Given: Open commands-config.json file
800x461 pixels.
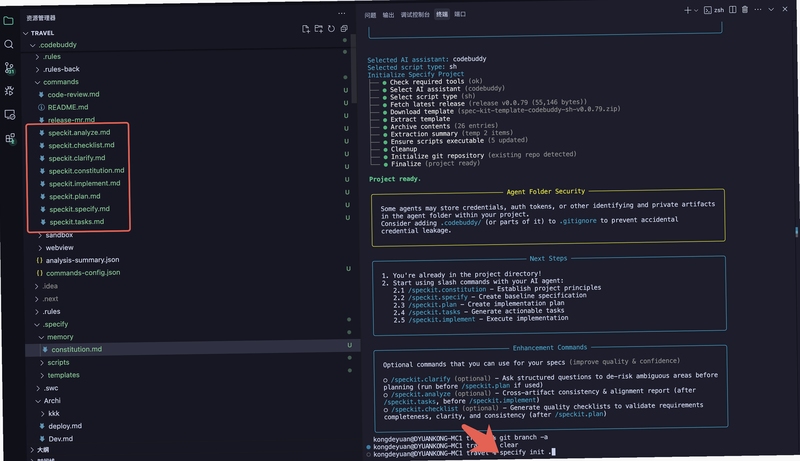Looking at the screenshot, I should [x=83, y=273].
